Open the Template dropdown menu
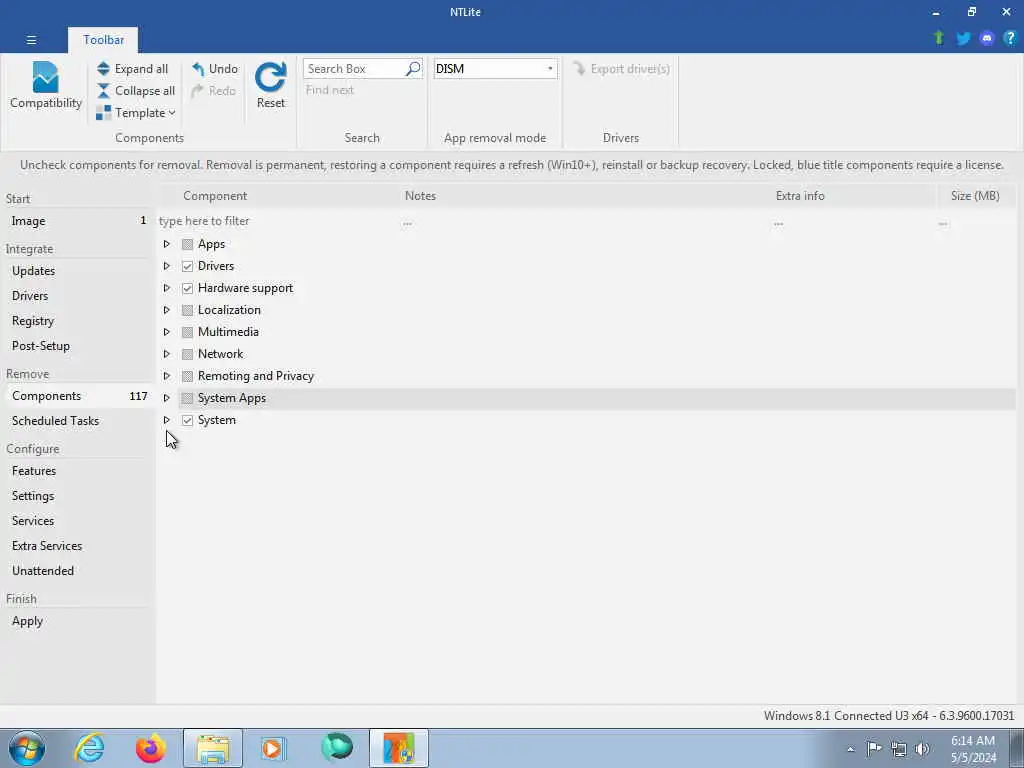 click(x=136, y=113)
